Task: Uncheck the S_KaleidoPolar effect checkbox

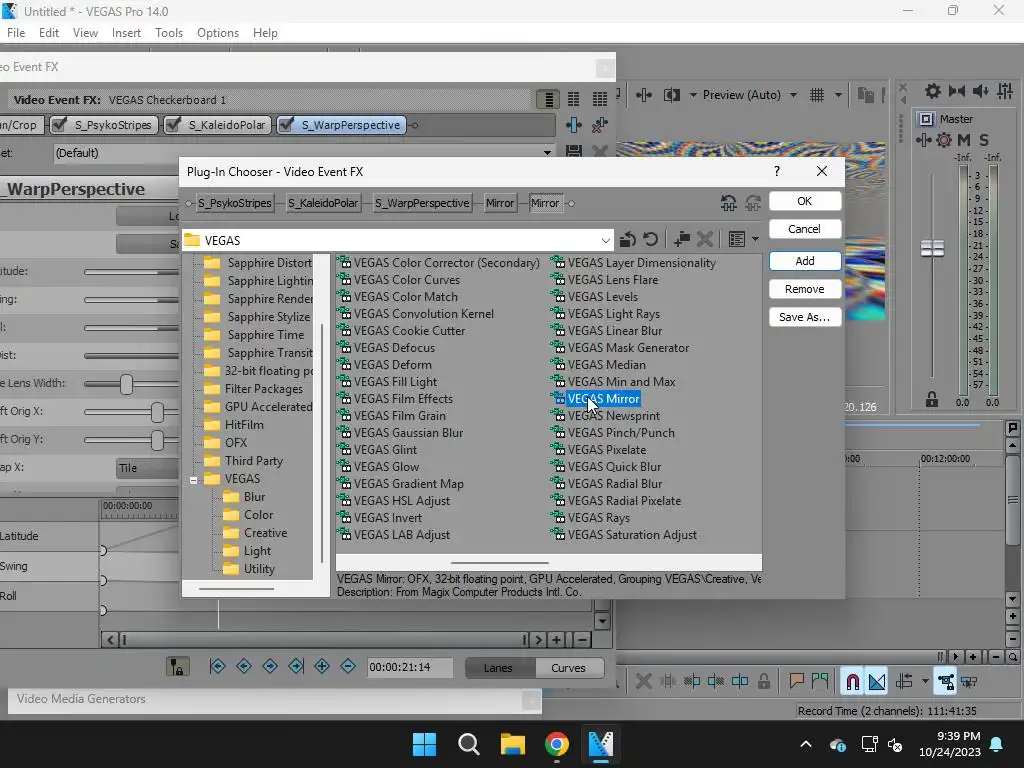Action: 173,124
